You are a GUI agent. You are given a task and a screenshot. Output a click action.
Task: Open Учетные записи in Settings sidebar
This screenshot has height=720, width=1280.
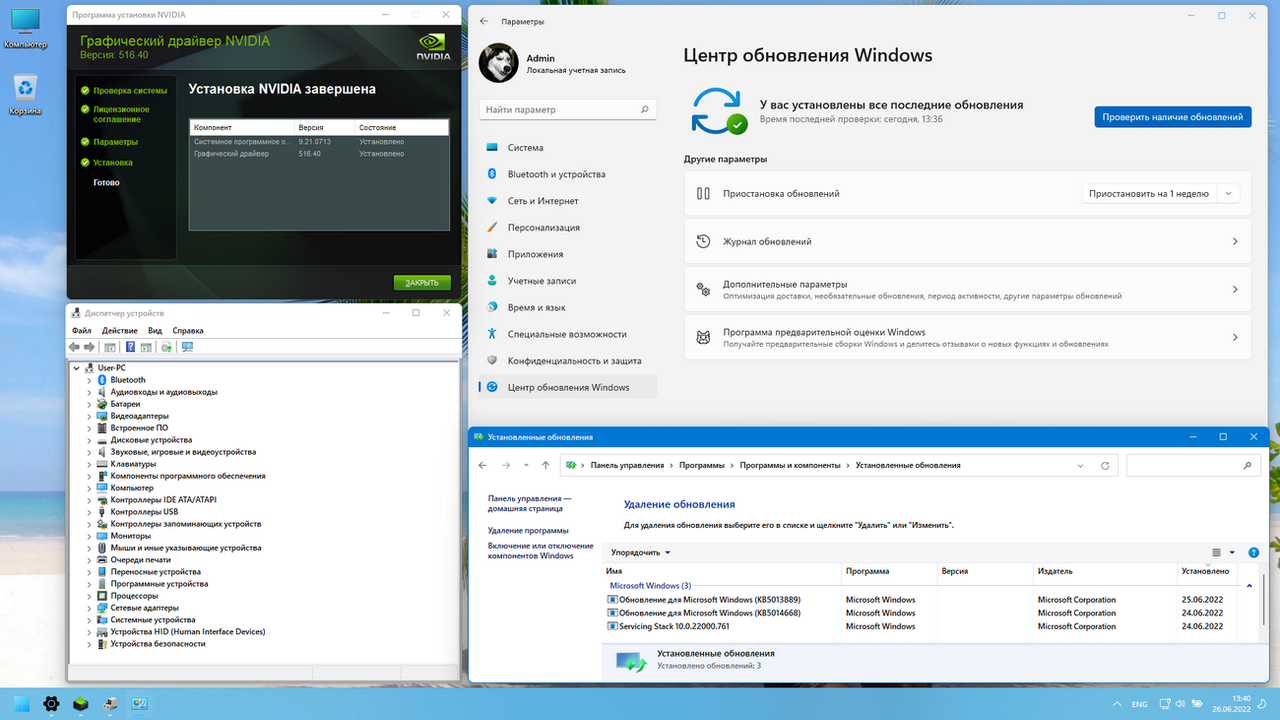coord(567,281)
